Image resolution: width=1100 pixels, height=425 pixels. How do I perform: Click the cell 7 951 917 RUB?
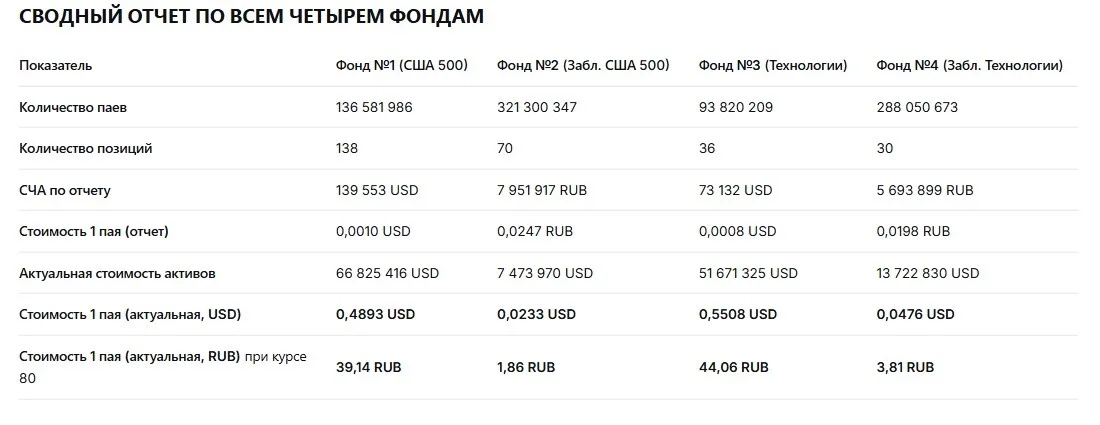[542, 190]
